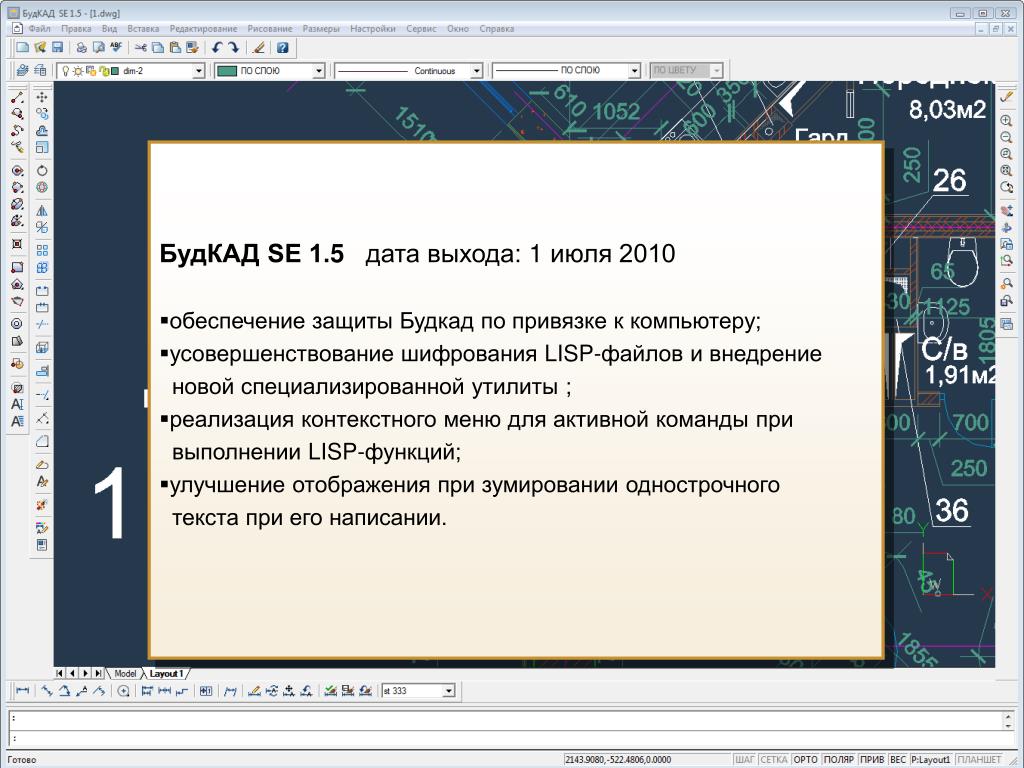Click the Save (floppy disk) icon

pos(57,48)
